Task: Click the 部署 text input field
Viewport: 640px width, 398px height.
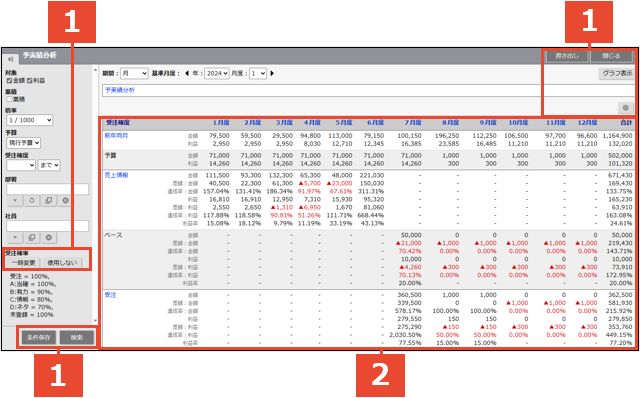Action: (x=47, y=189)
